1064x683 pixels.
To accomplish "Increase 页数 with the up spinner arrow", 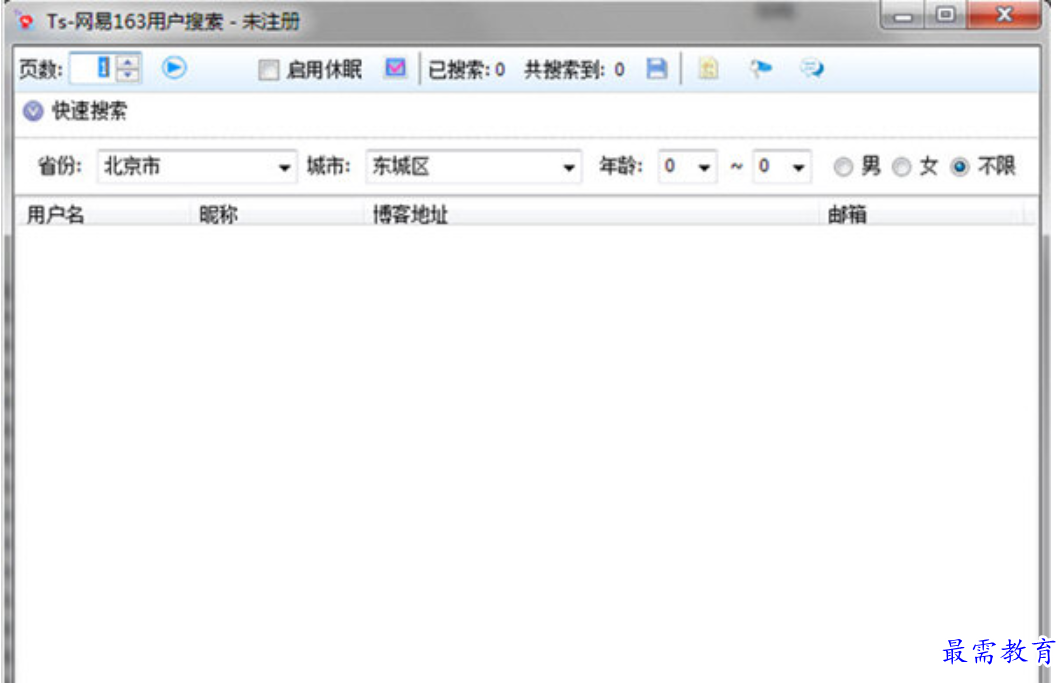I will click(128, 62).
